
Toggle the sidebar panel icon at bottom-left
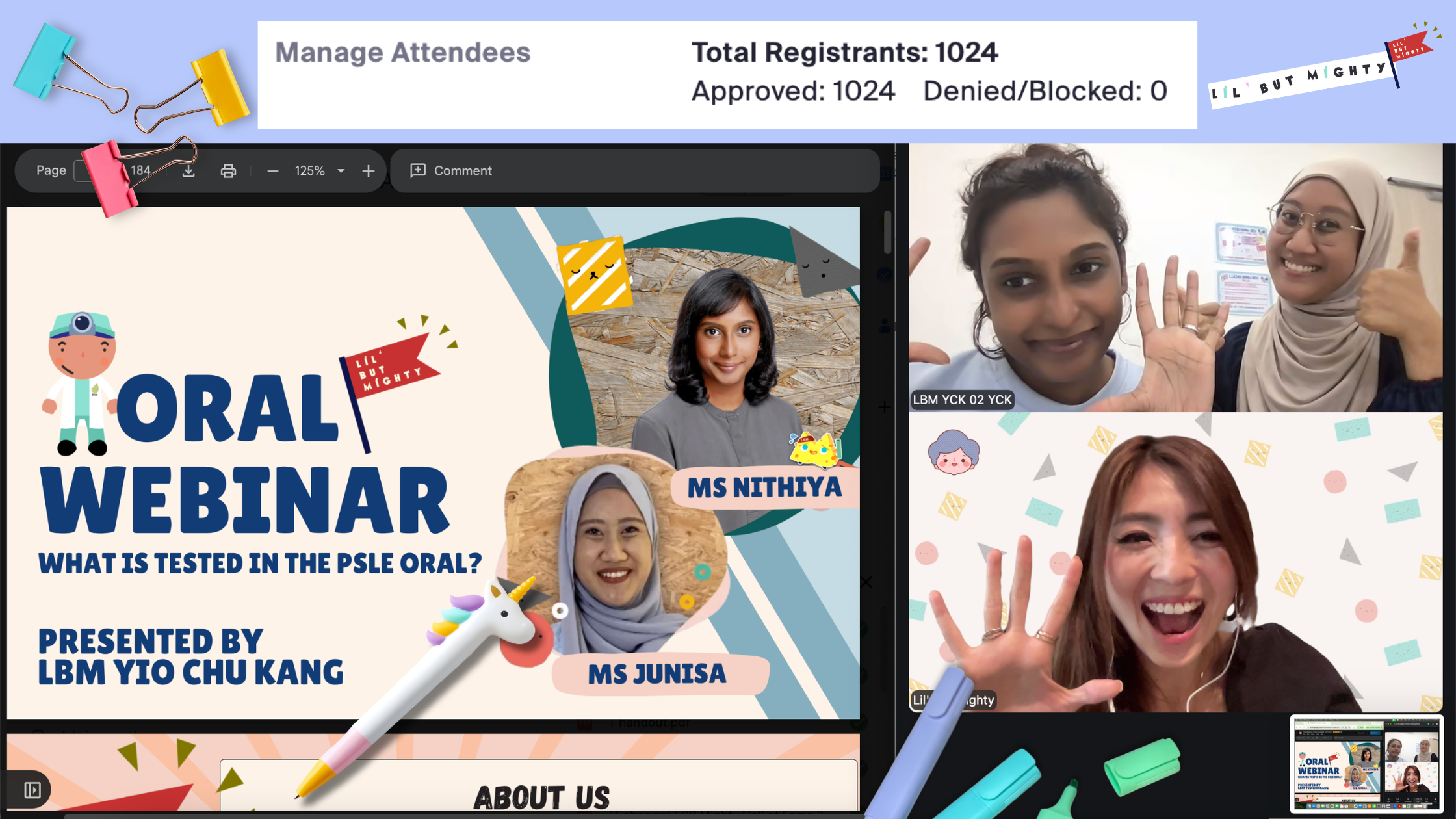point(32,790)
